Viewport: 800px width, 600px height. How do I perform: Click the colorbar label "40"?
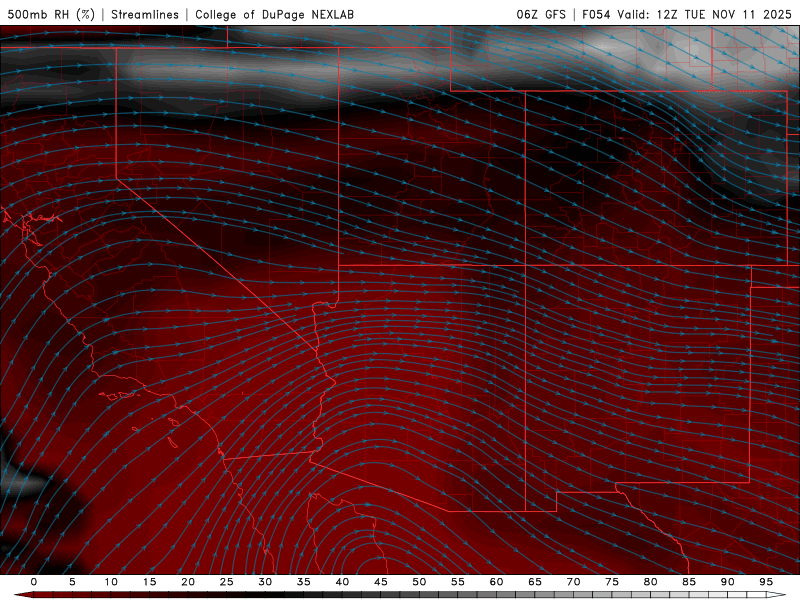tap(342, 582)
